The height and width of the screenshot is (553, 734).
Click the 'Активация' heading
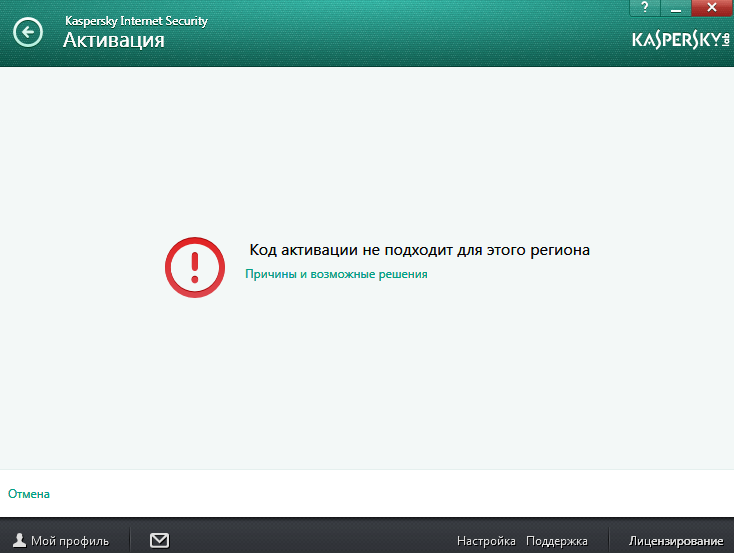point(114,40)
